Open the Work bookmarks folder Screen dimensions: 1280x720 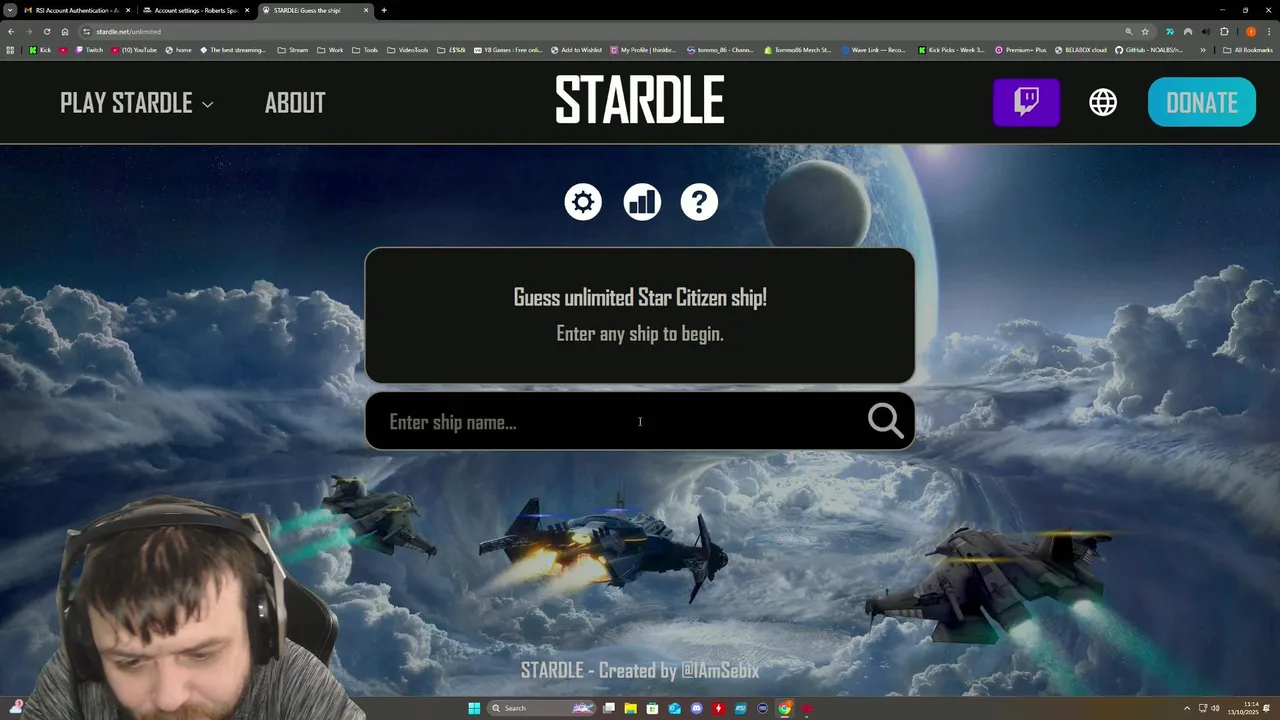[330, 49]
